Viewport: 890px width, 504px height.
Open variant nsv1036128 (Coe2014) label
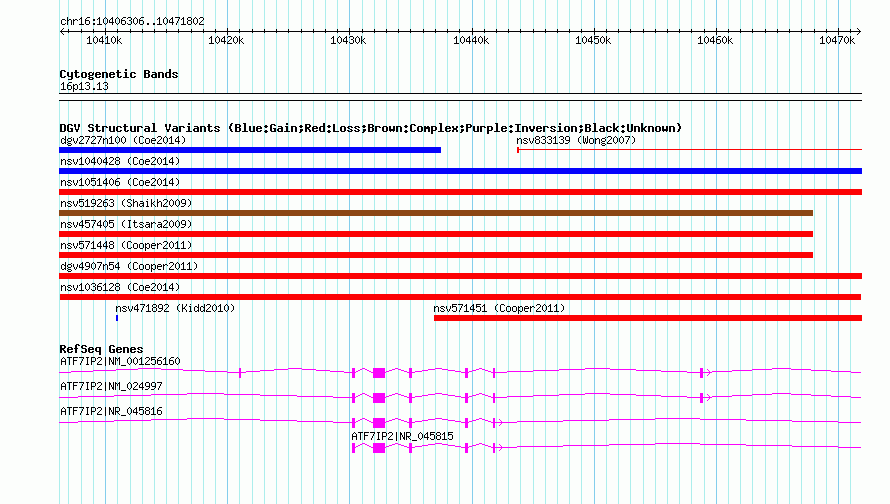[x=120, y=287]
